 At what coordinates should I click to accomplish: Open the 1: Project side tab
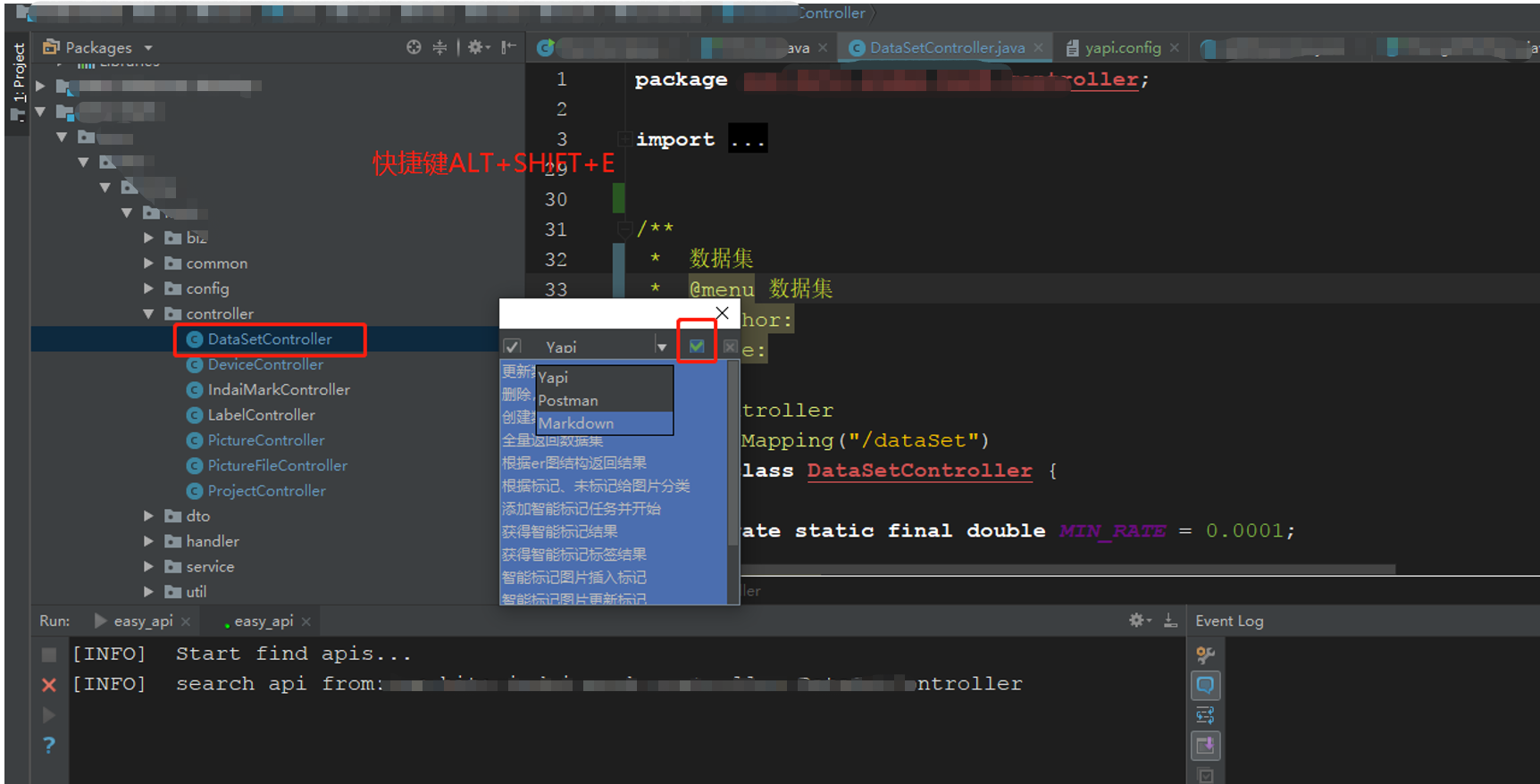click(x=18, y=82)
